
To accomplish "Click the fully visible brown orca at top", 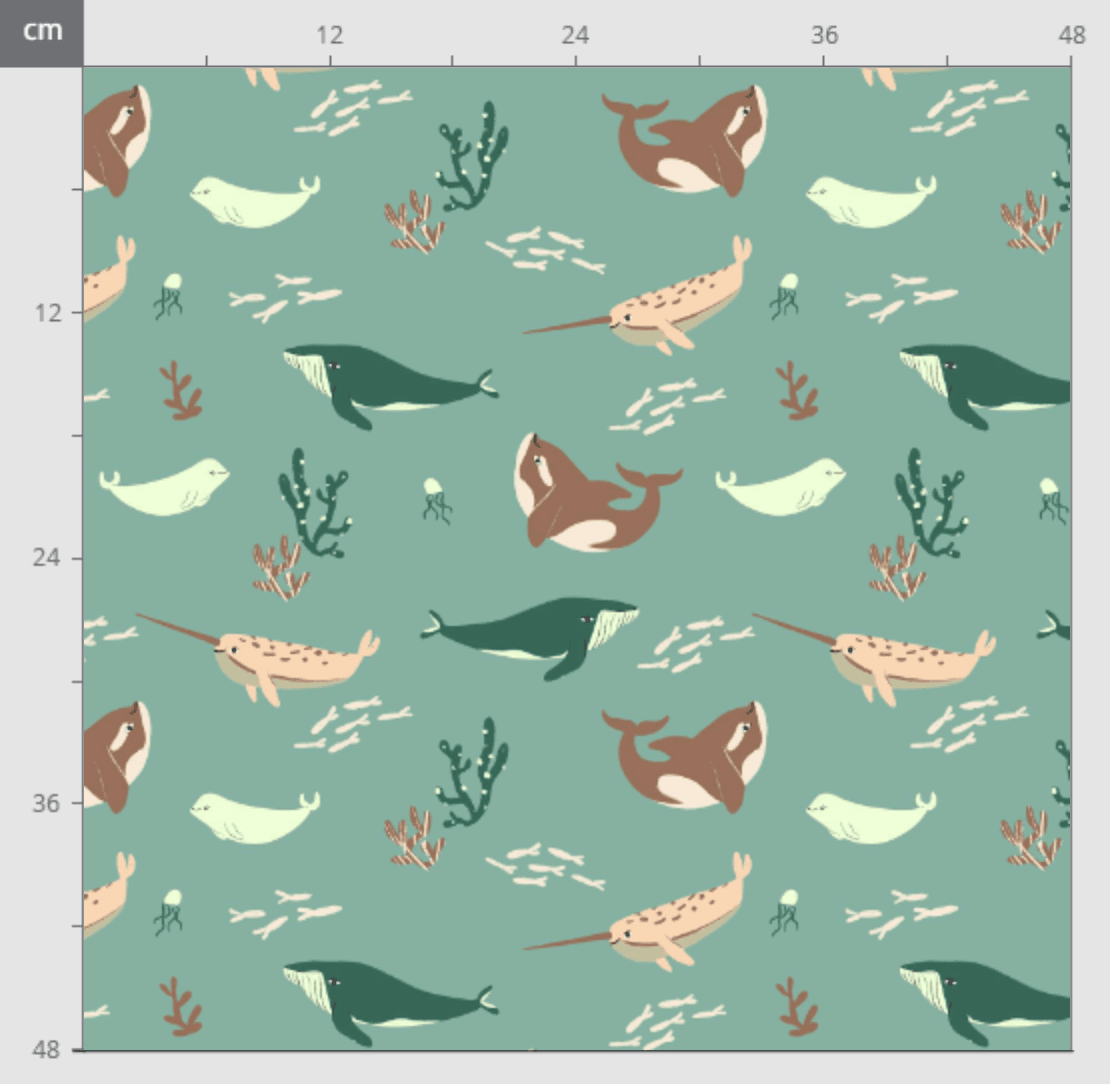I will click(692, 140).
